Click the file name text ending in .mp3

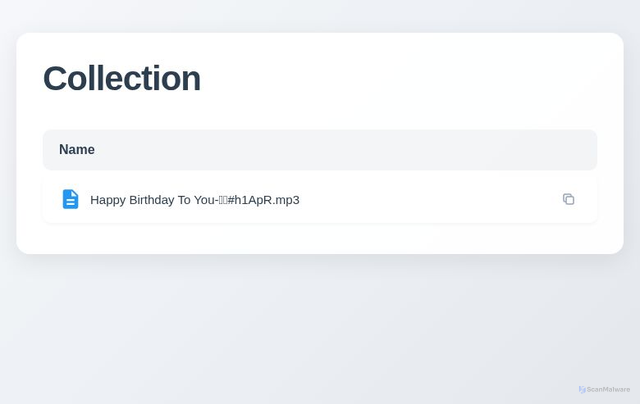pos(194,199)
